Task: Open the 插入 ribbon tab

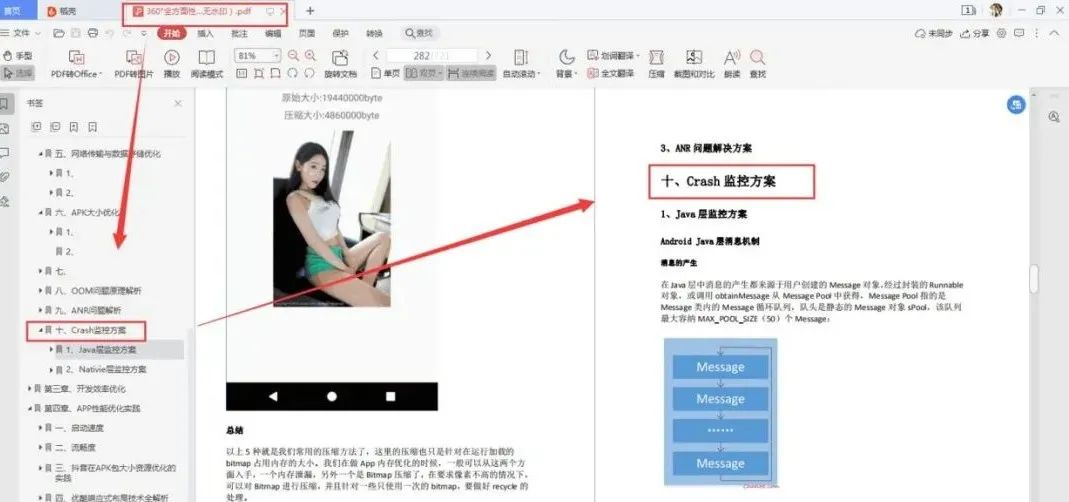Action: coord(205,33)
